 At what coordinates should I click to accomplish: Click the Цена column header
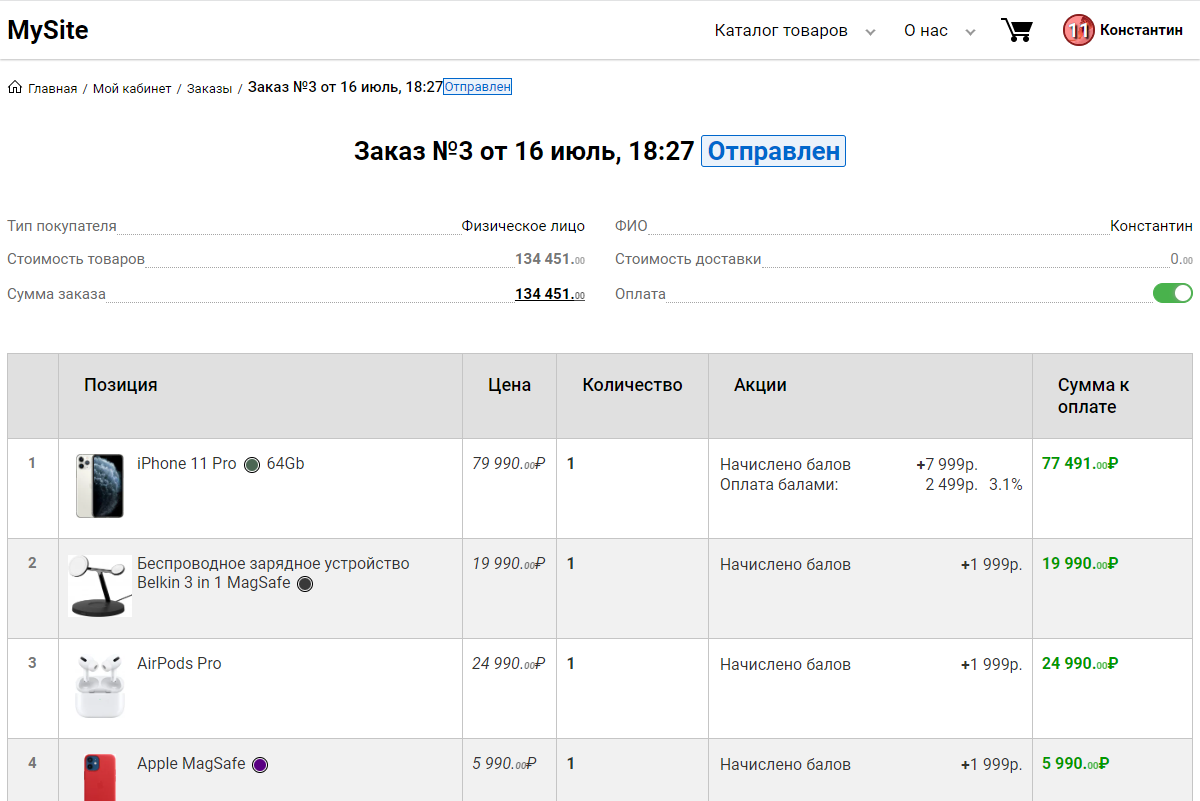[510, 385]
